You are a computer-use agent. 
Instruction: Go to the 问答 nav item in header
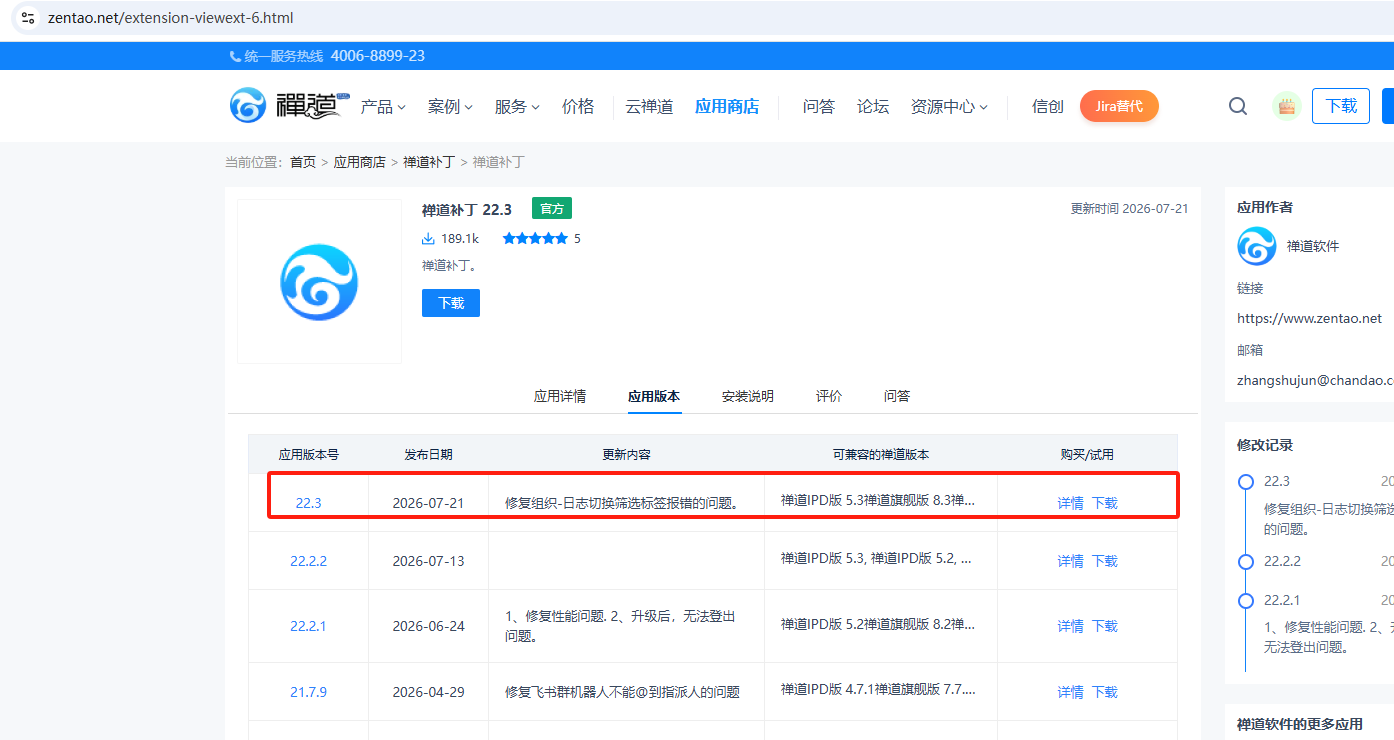[x=819, y=106]
